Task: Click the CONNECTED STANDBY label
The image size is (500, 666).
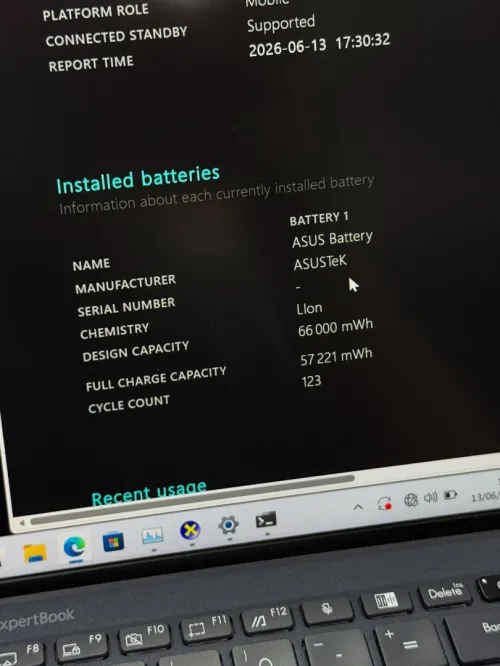Action: pos(116,37)
